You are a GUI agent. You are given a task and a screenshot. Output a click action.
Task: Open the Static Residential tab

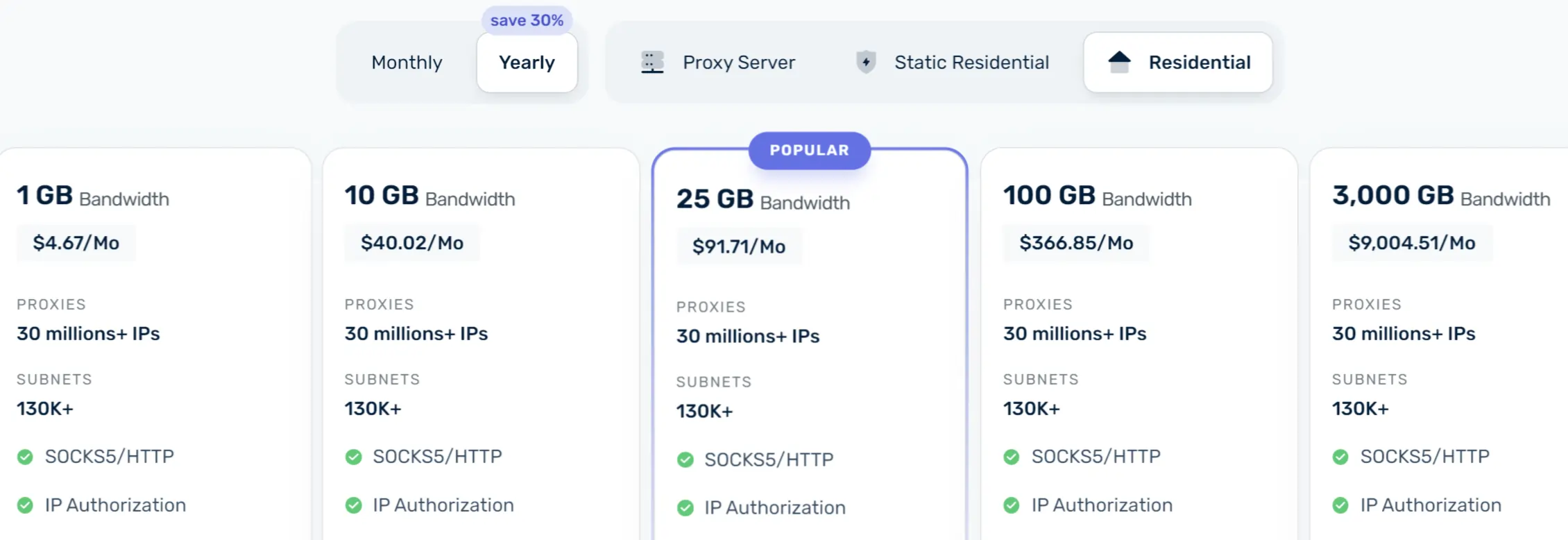point(952,62)
